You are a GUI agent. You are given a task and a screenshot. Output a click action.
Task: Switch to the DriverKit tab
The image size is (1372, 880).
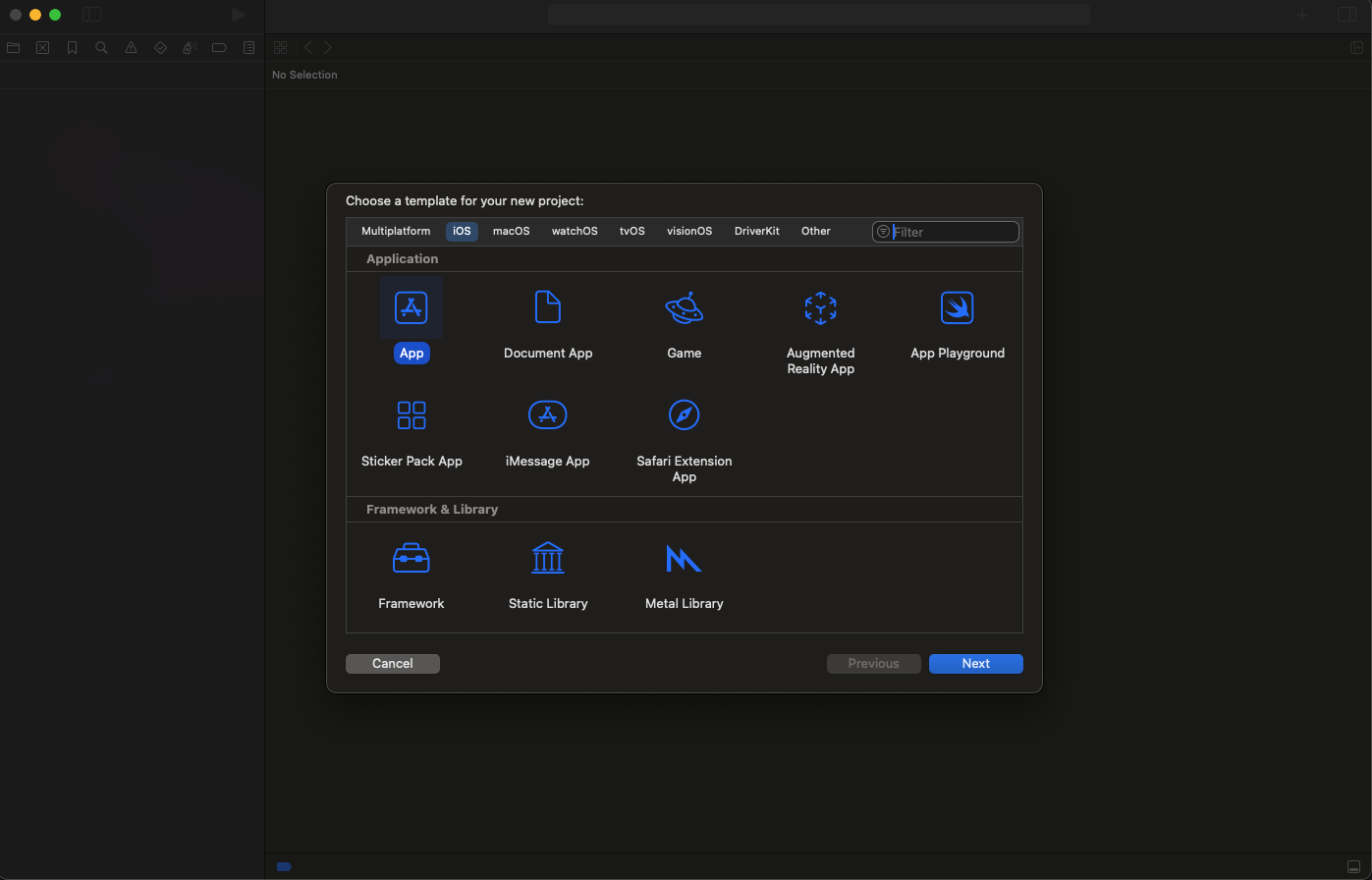click(757, 232)
